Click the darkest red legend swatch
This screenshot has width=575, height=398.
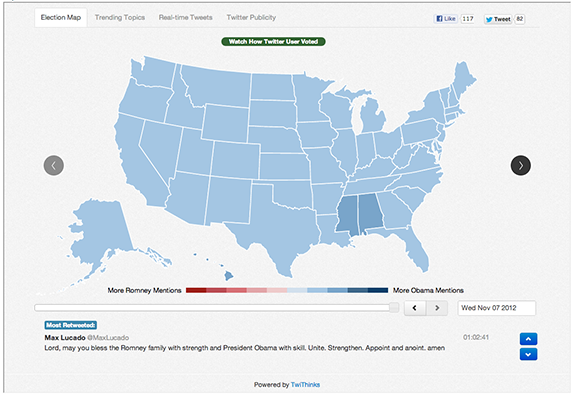point(196,291)
